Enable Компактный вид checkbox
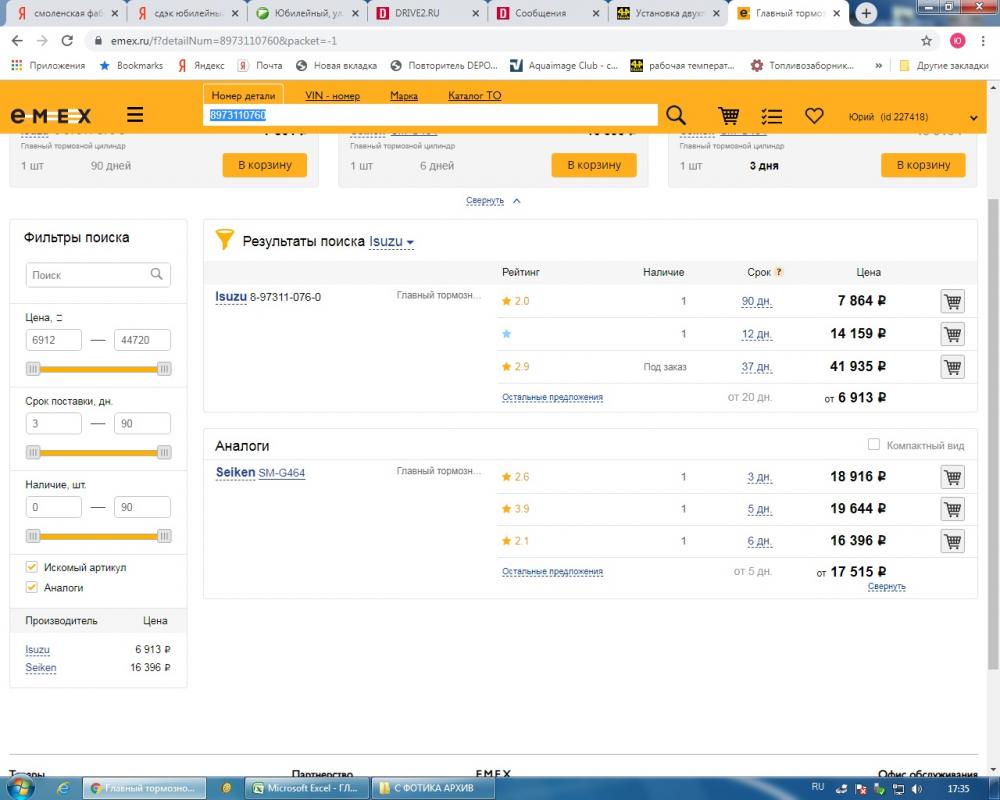Screen dimensions: 1000x800 [874, 444]
